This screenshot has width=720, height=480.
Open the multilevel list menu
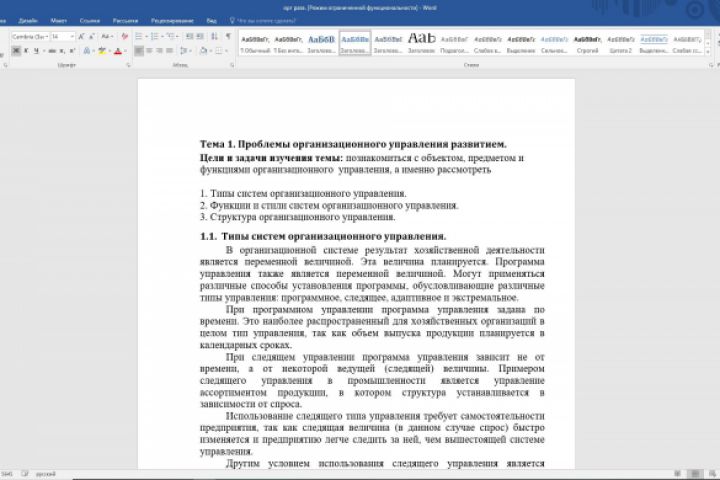click(173, 36)
